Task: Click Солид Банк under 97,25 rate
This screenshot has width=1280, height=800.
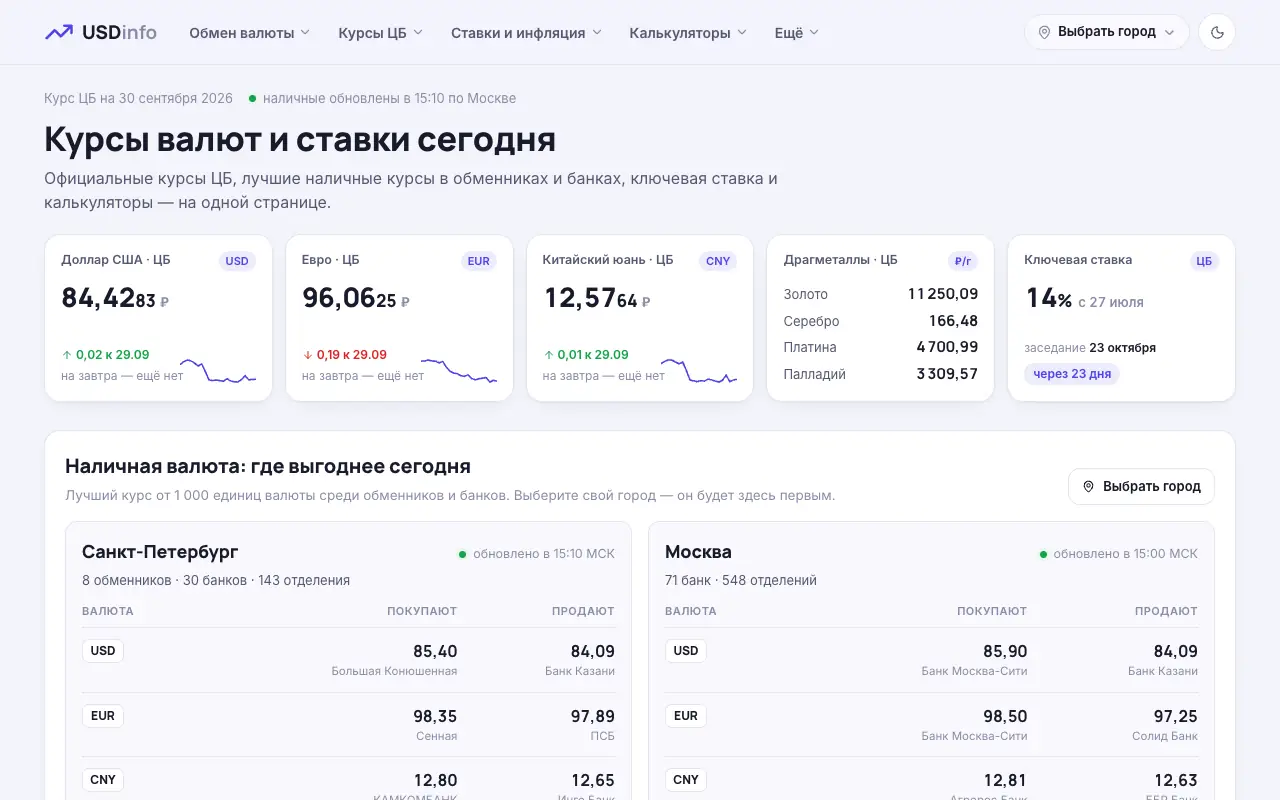Action: [x=1163, y=736]
